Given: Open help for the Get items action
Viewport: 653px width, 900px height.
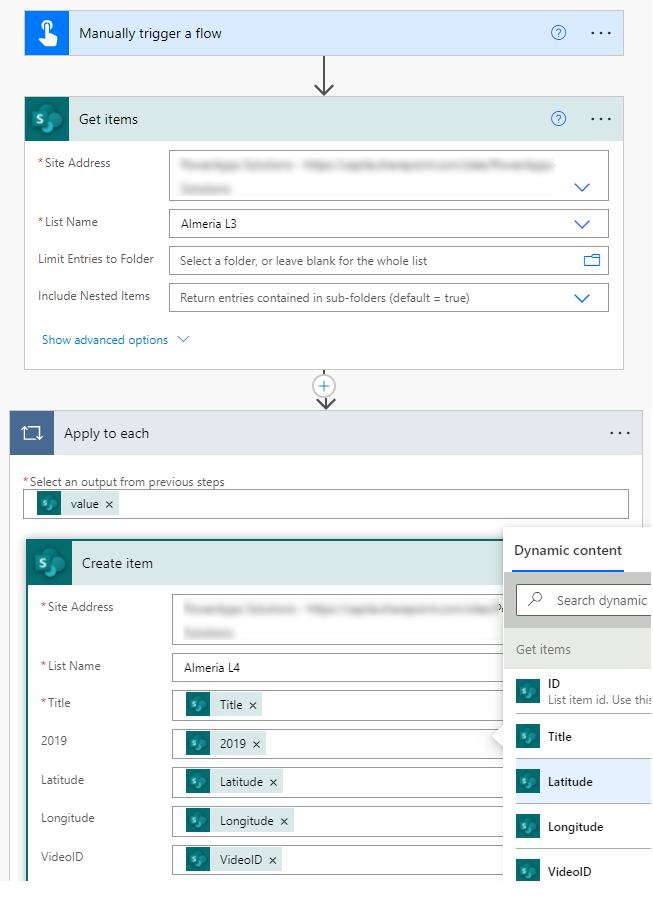Looking at the screenshot, I should [558, 119].
